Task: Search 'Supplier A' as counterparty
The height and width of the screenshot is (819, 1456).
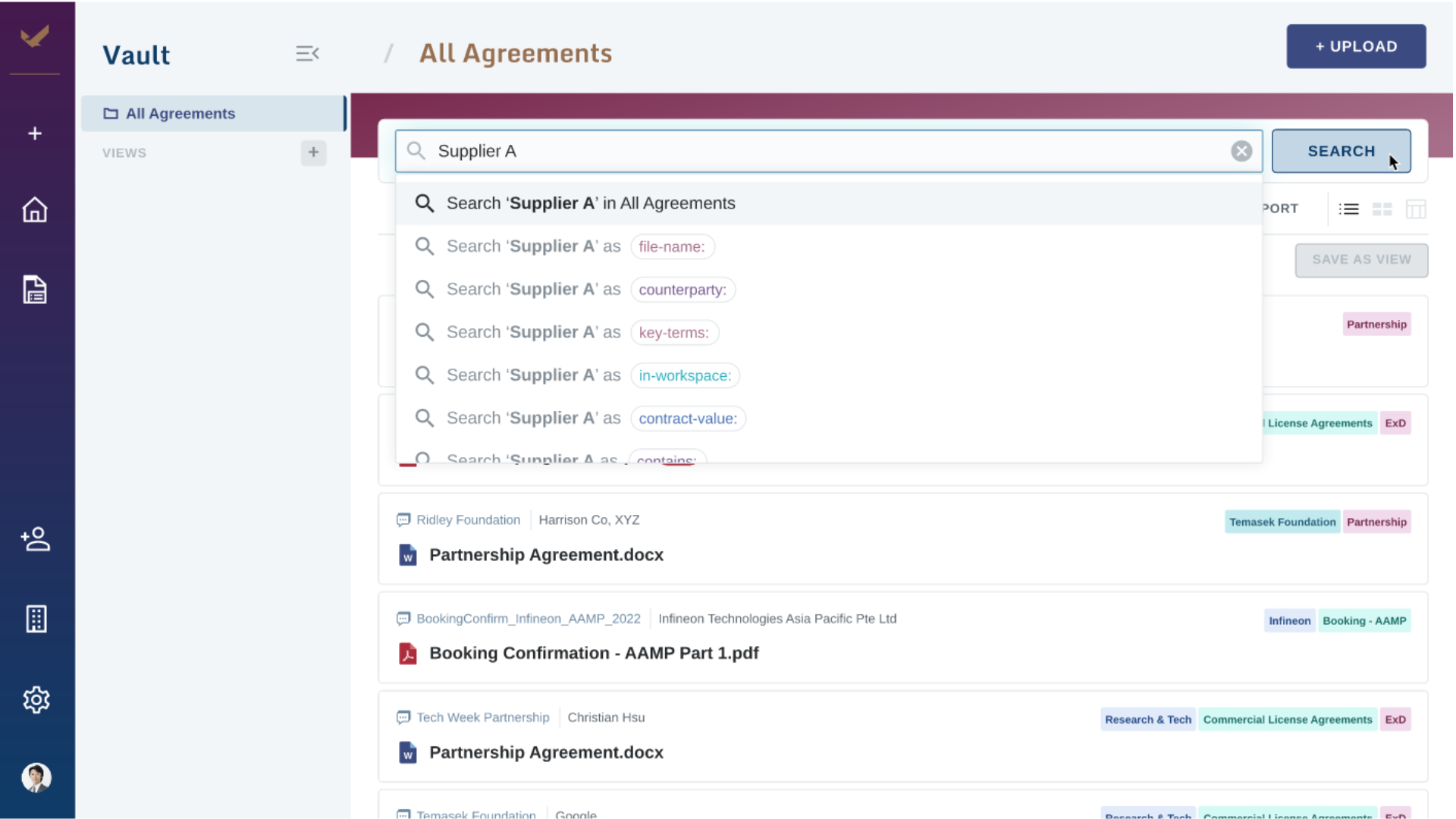Action: (829, 290)
